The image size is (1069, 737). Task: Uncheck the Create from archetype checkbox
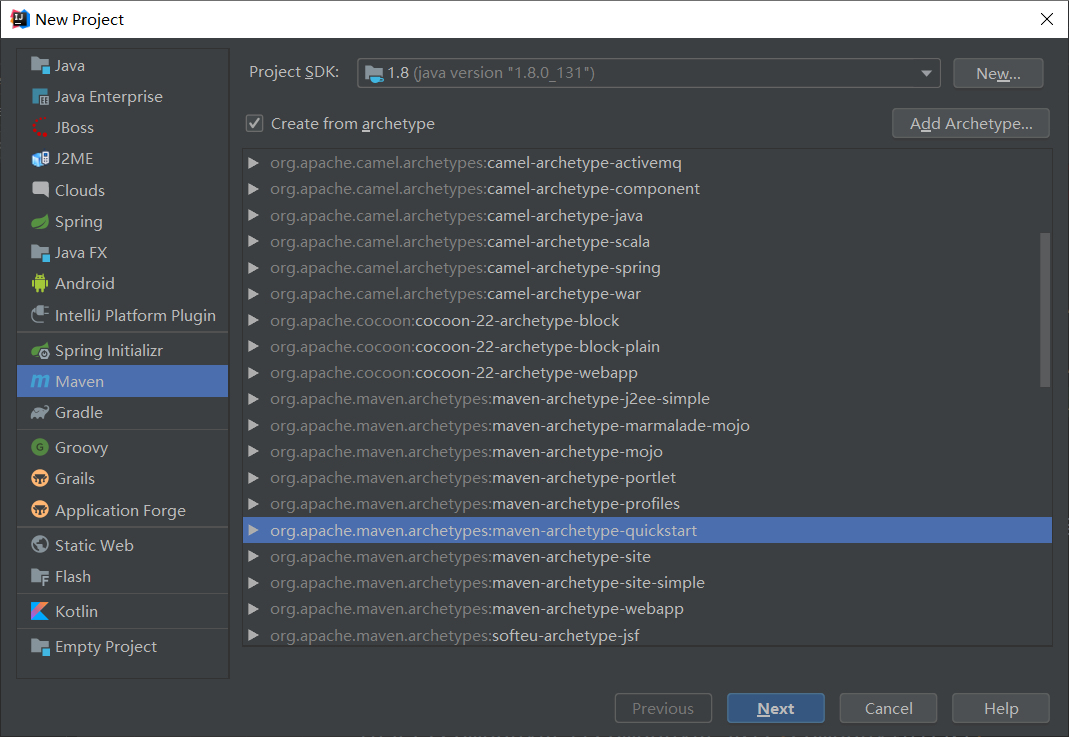tap(254, 123)
